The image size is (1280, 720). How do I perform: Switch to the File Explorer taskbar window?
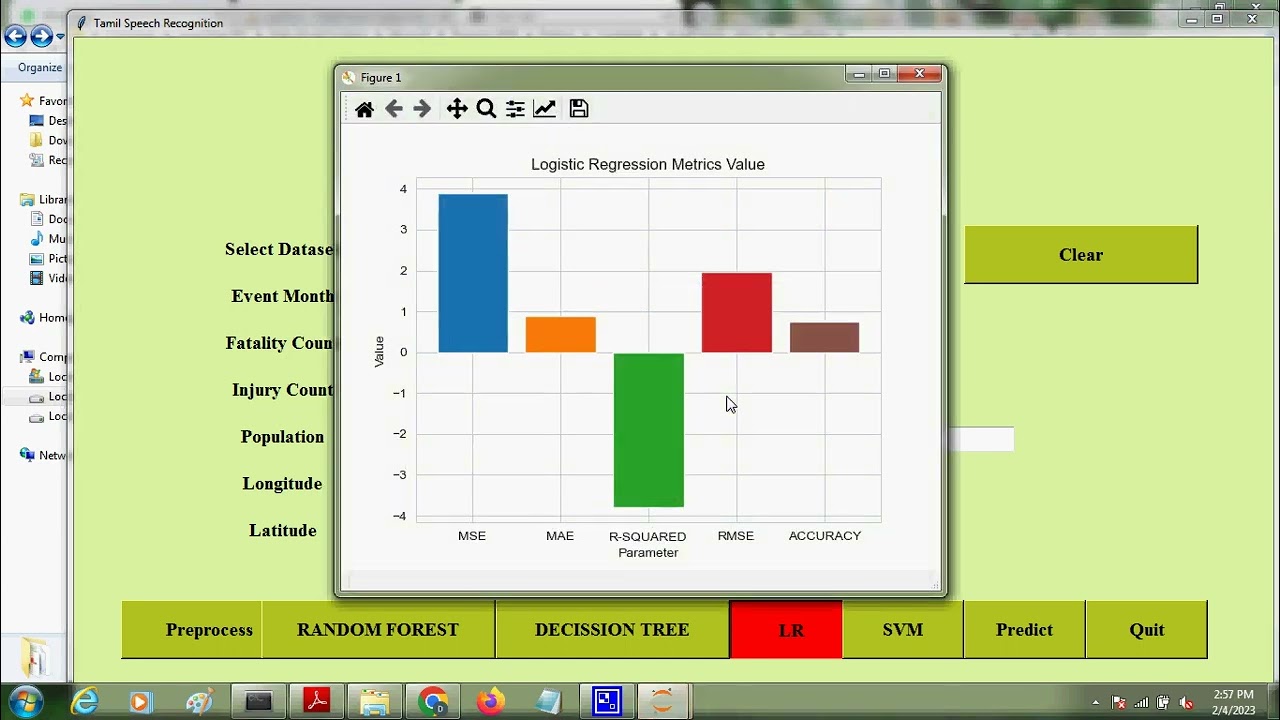pyautogui.click(x=375, y=702)
